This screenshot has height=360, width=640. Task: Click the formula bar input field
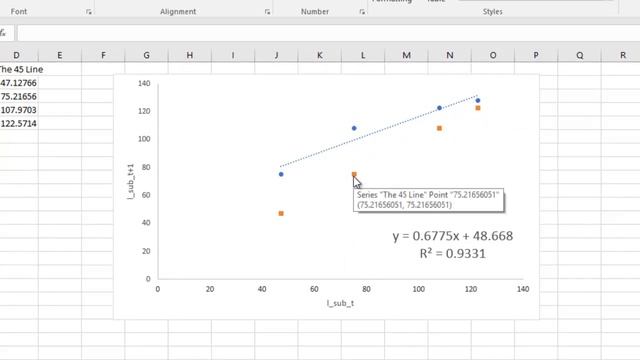tap(329, 33)
